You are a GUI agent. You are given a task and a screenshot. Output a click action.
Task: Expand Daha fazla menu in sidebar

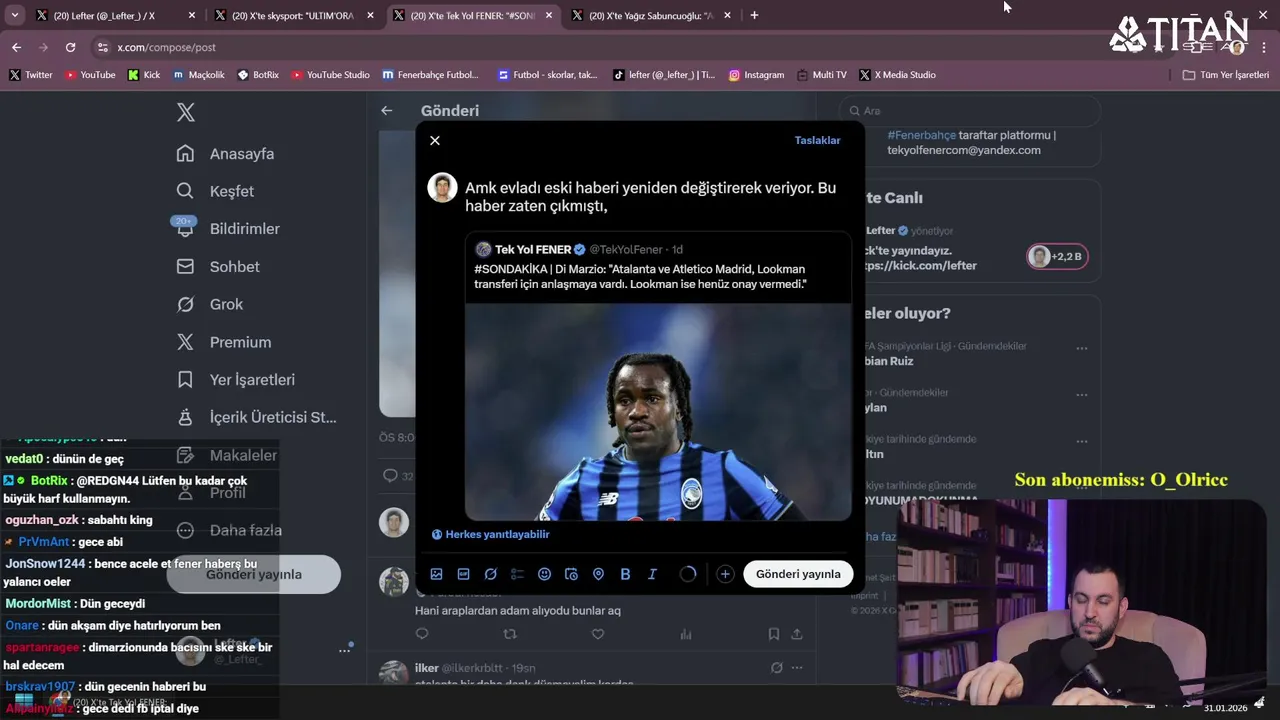(x=228, y=530)
